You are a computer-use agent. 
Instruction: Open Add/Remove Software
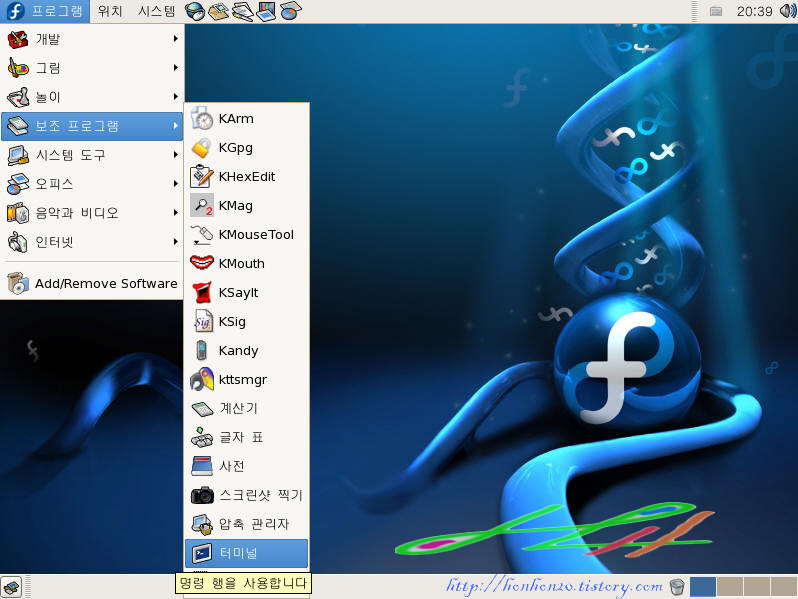click(92, 283)
